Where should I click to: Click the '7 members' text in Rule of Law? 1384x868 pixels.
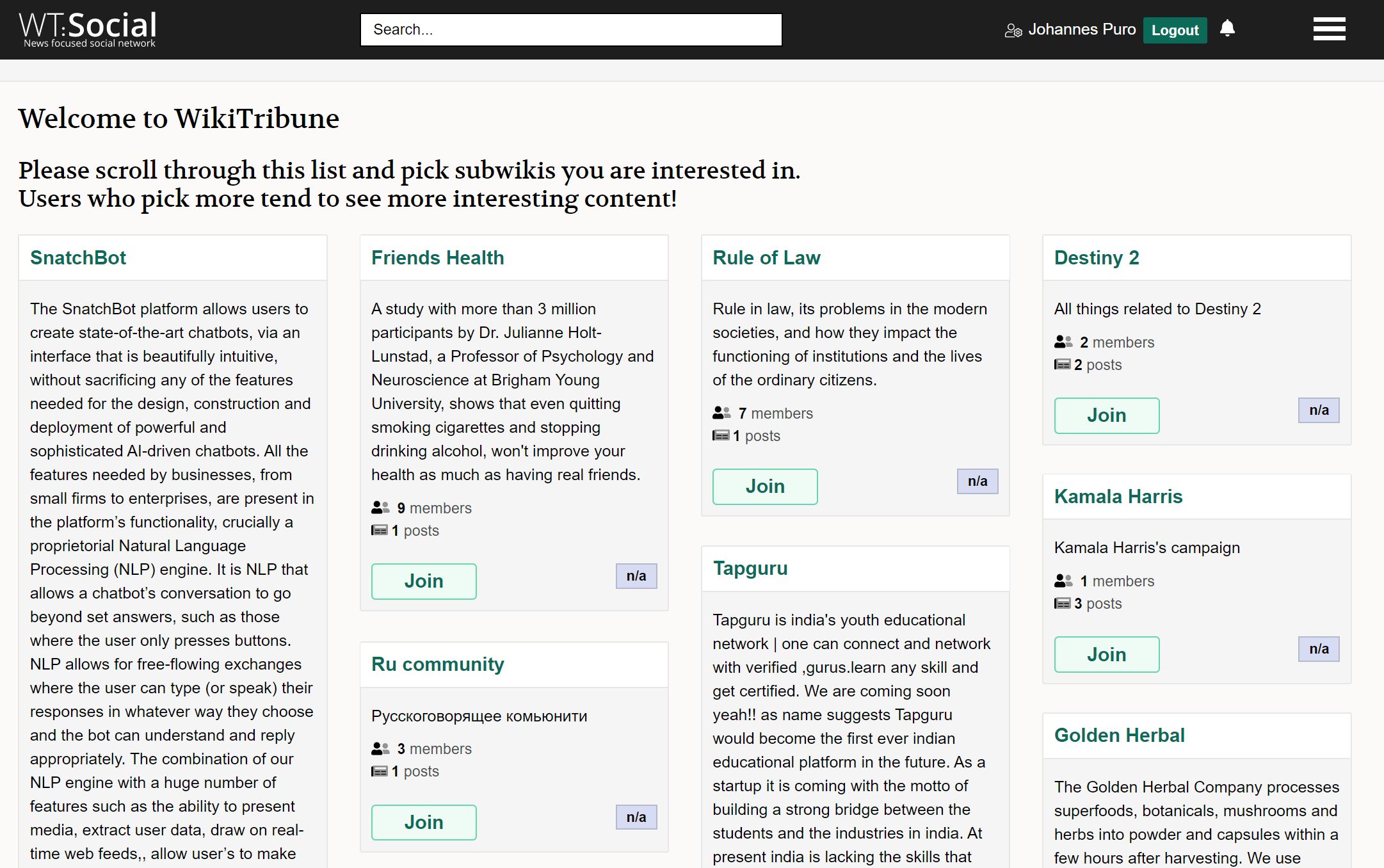point(775,413)
